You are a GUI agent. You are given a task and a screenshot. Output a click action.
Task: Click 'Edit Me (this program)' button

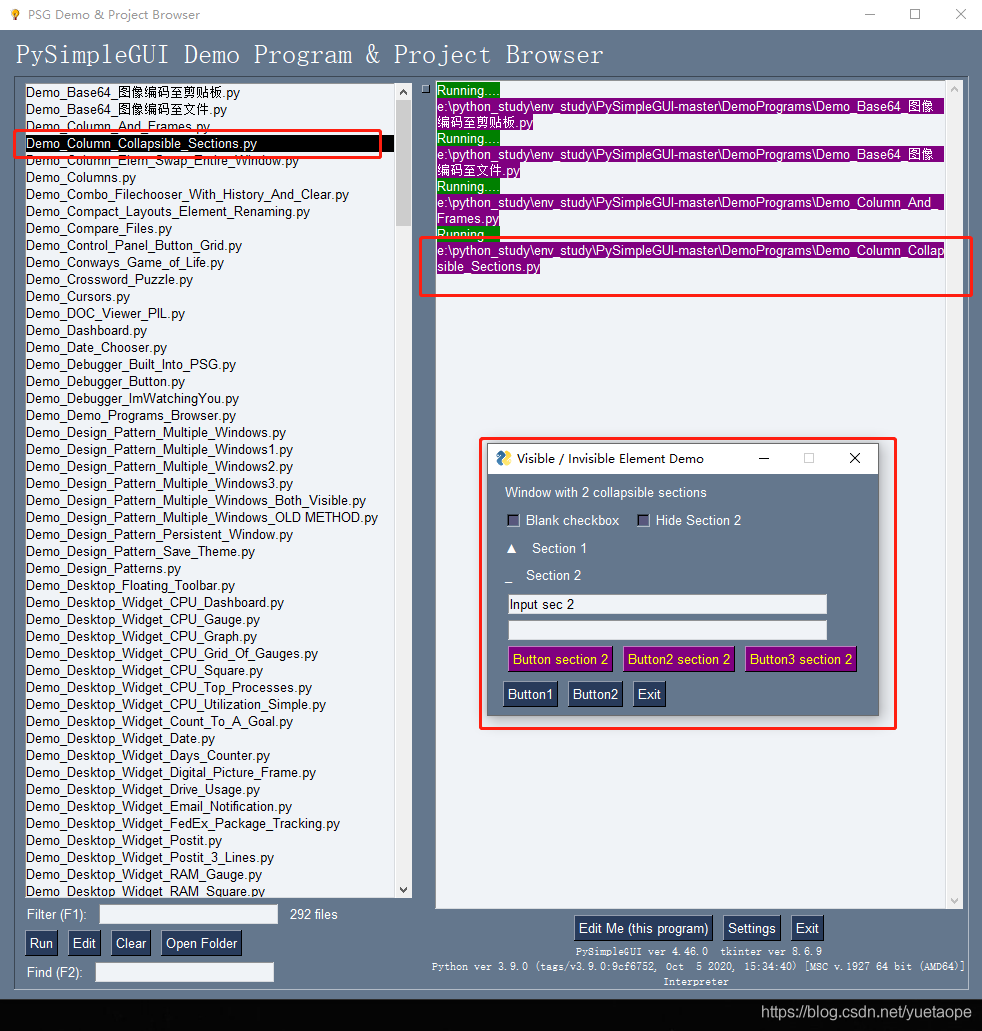pyautogui.click(x=643, y=928)
